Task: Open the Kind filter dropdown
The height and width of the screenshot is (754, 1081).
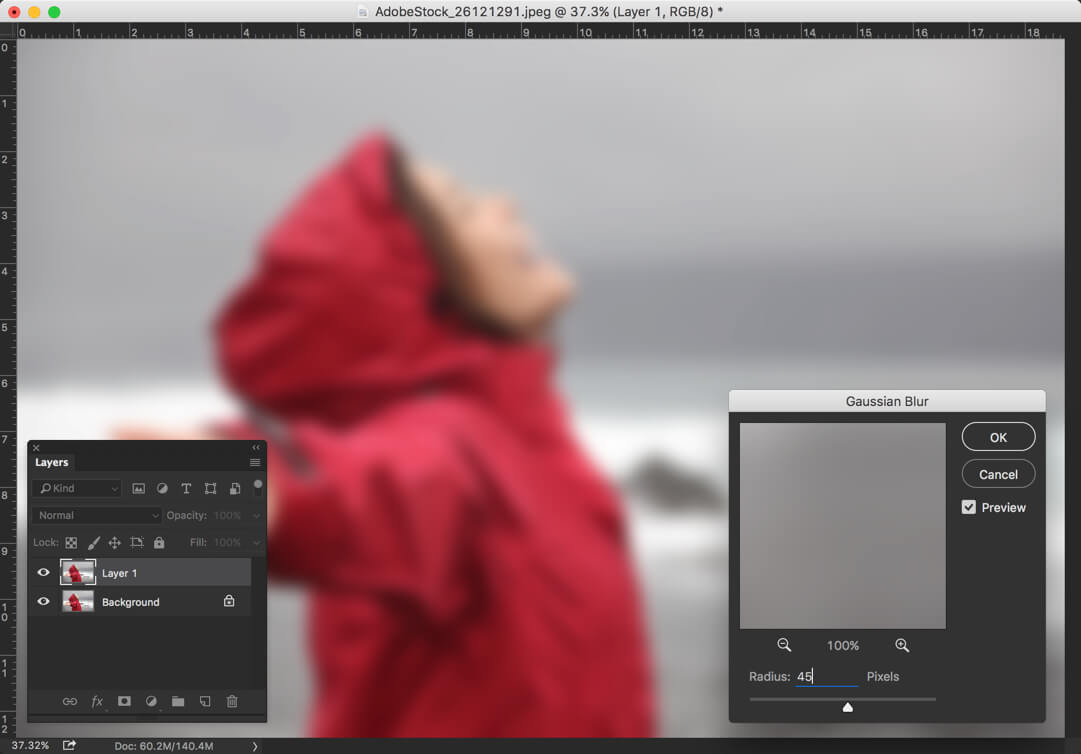Action: coord(77,489)
